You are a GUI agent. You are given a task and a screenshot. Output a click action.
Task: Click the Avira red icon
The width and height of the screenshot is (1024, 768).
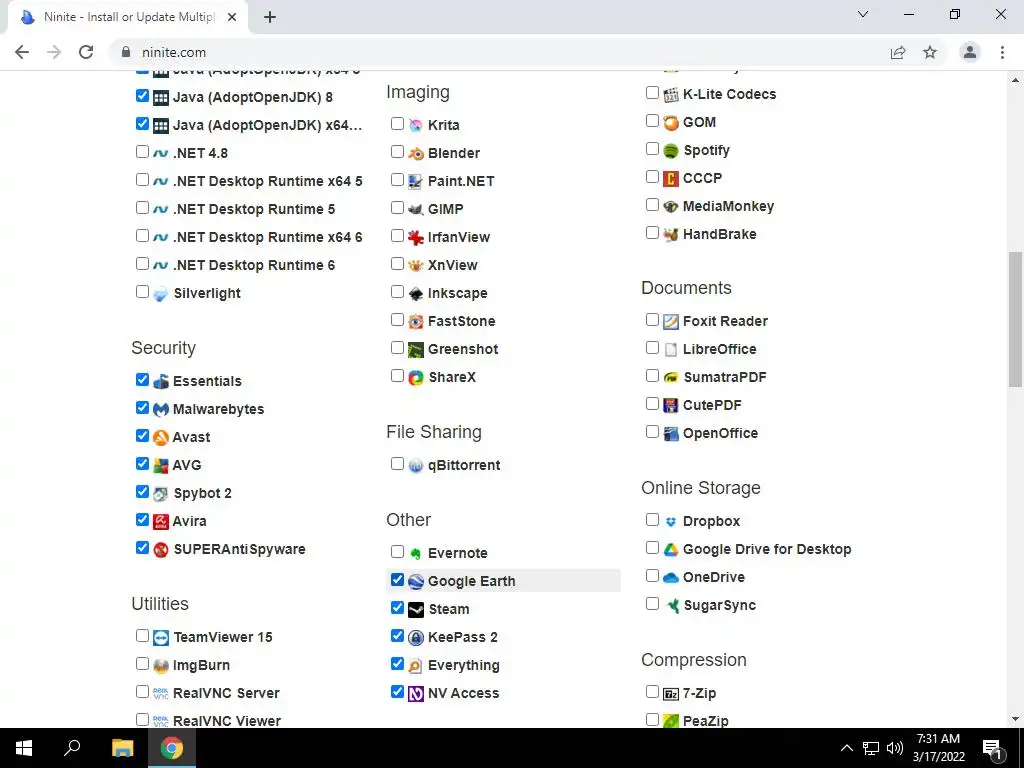[x=161, y=522]
